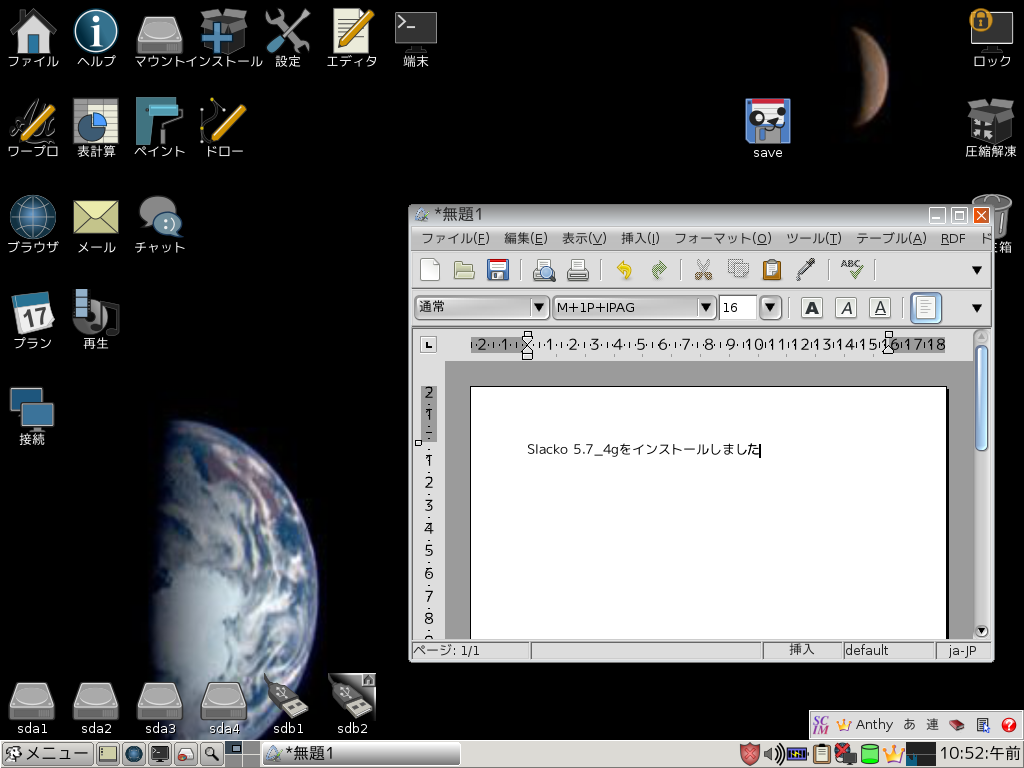Click the ページ: 1/1 status text
The image size is (1024, 768).
[x=446, y=650]
